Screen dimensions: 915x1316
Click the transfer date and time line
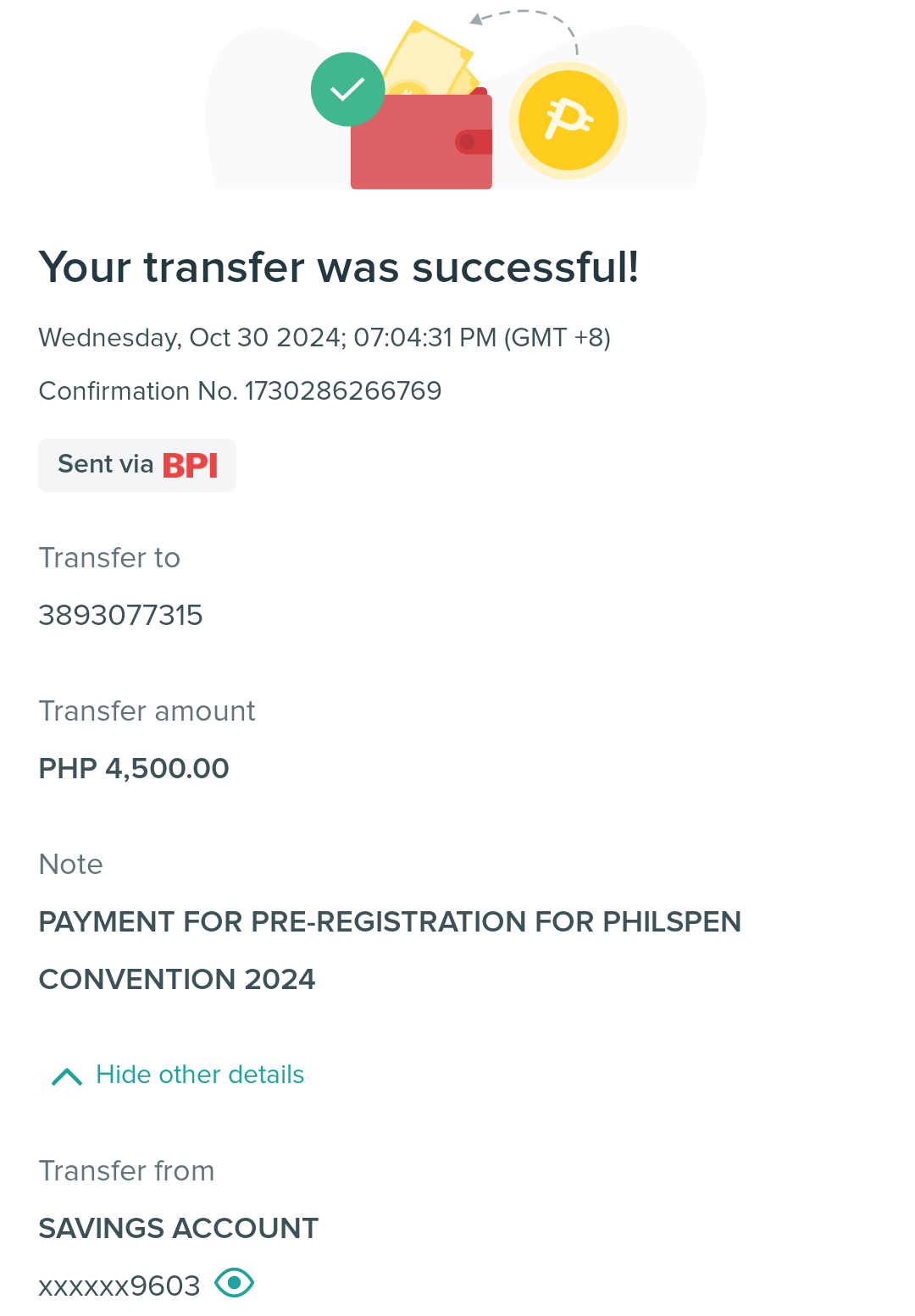324,338
